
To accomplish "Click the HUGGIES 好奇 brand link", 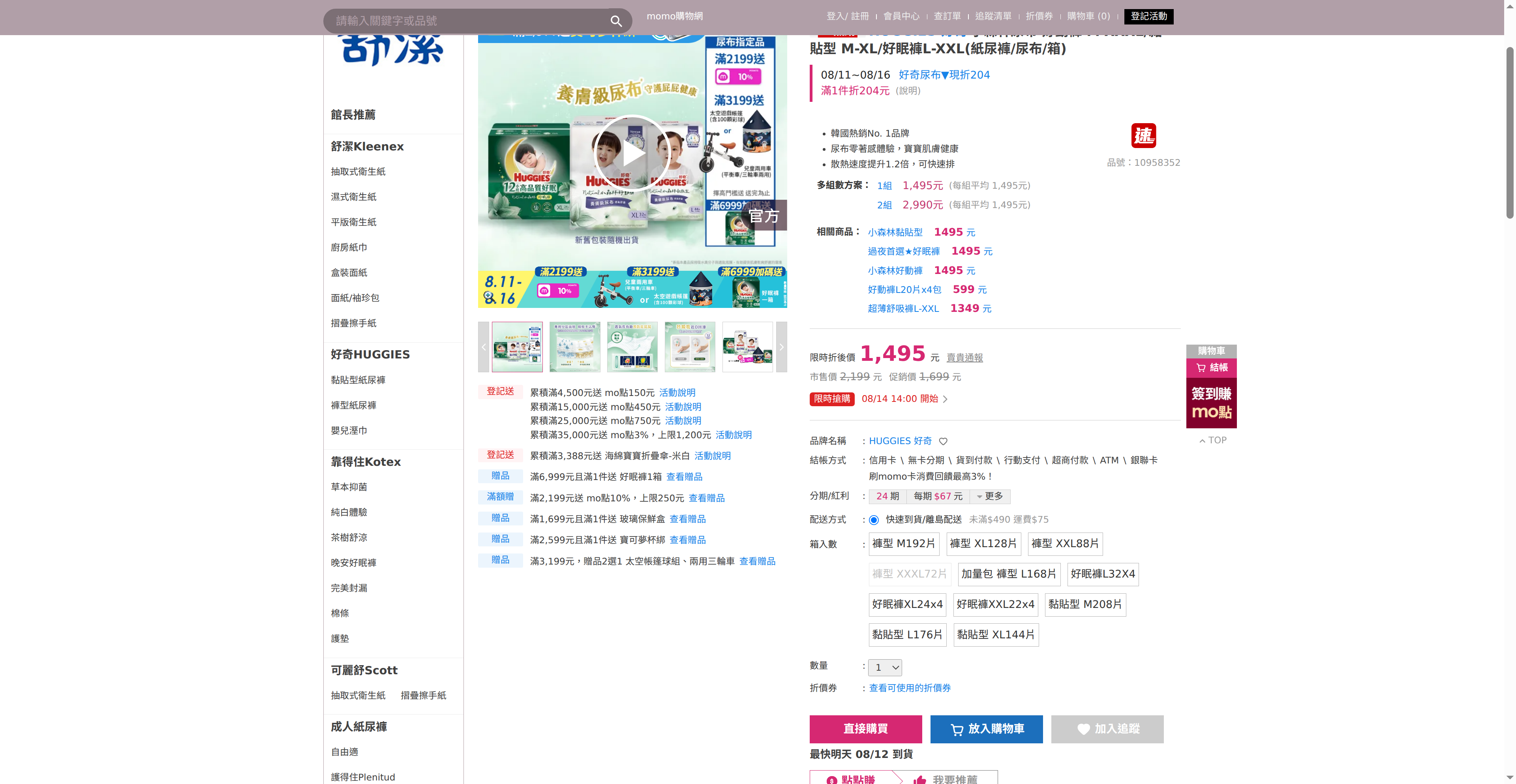I will [900, 441].
